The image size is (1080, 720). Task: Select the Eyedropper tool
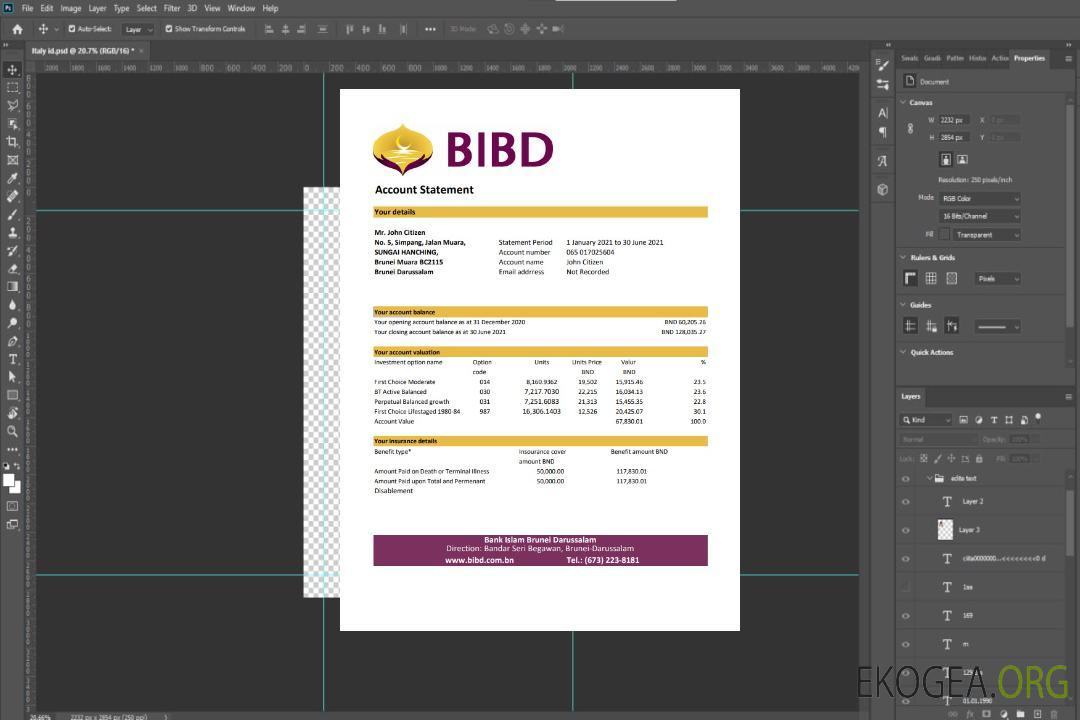12,178
